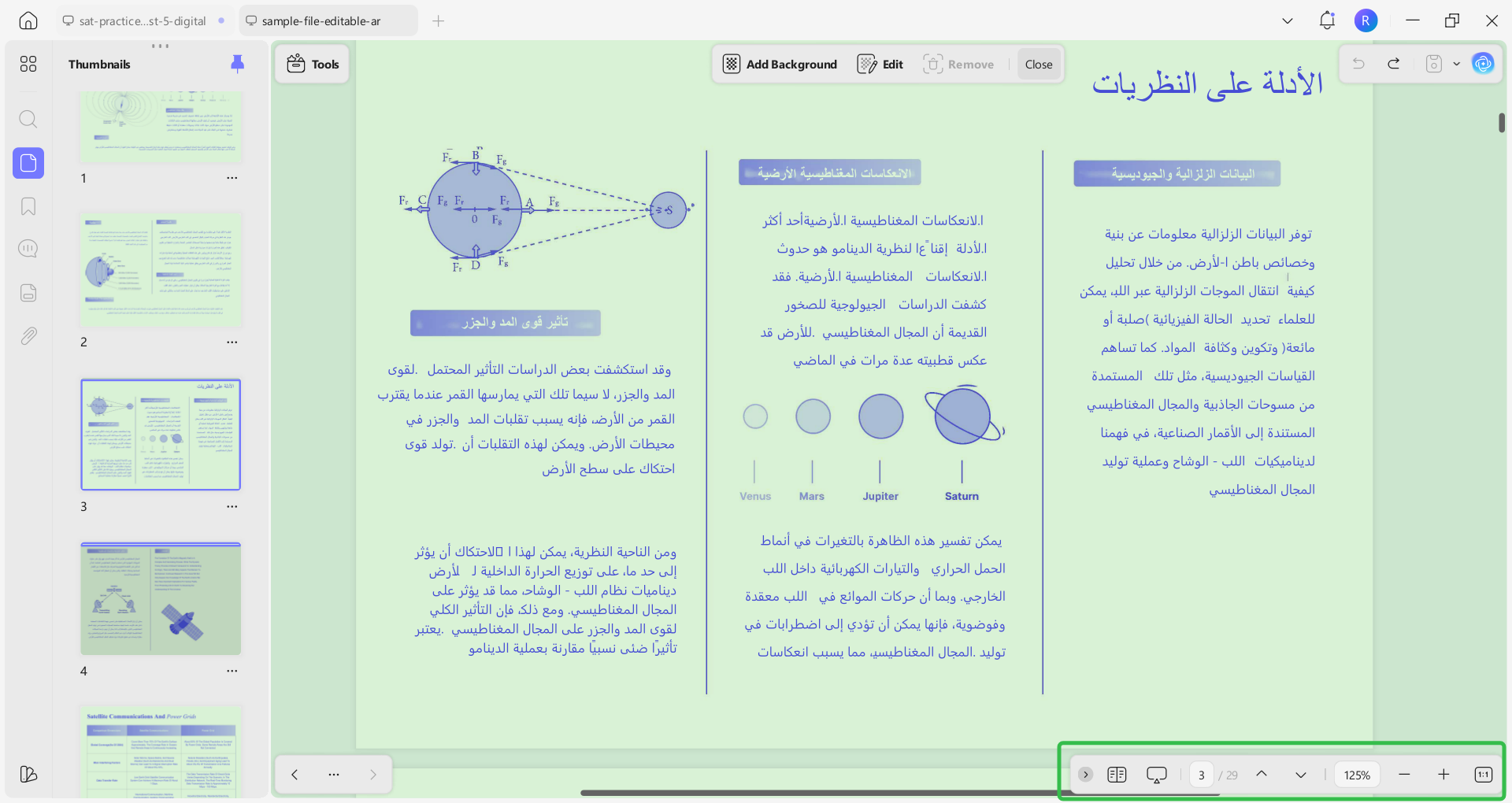Viewport: 1512px width, 803px height.
Task: Select the page thumbnails sidebar icon
Action: [x=28, y=163]
